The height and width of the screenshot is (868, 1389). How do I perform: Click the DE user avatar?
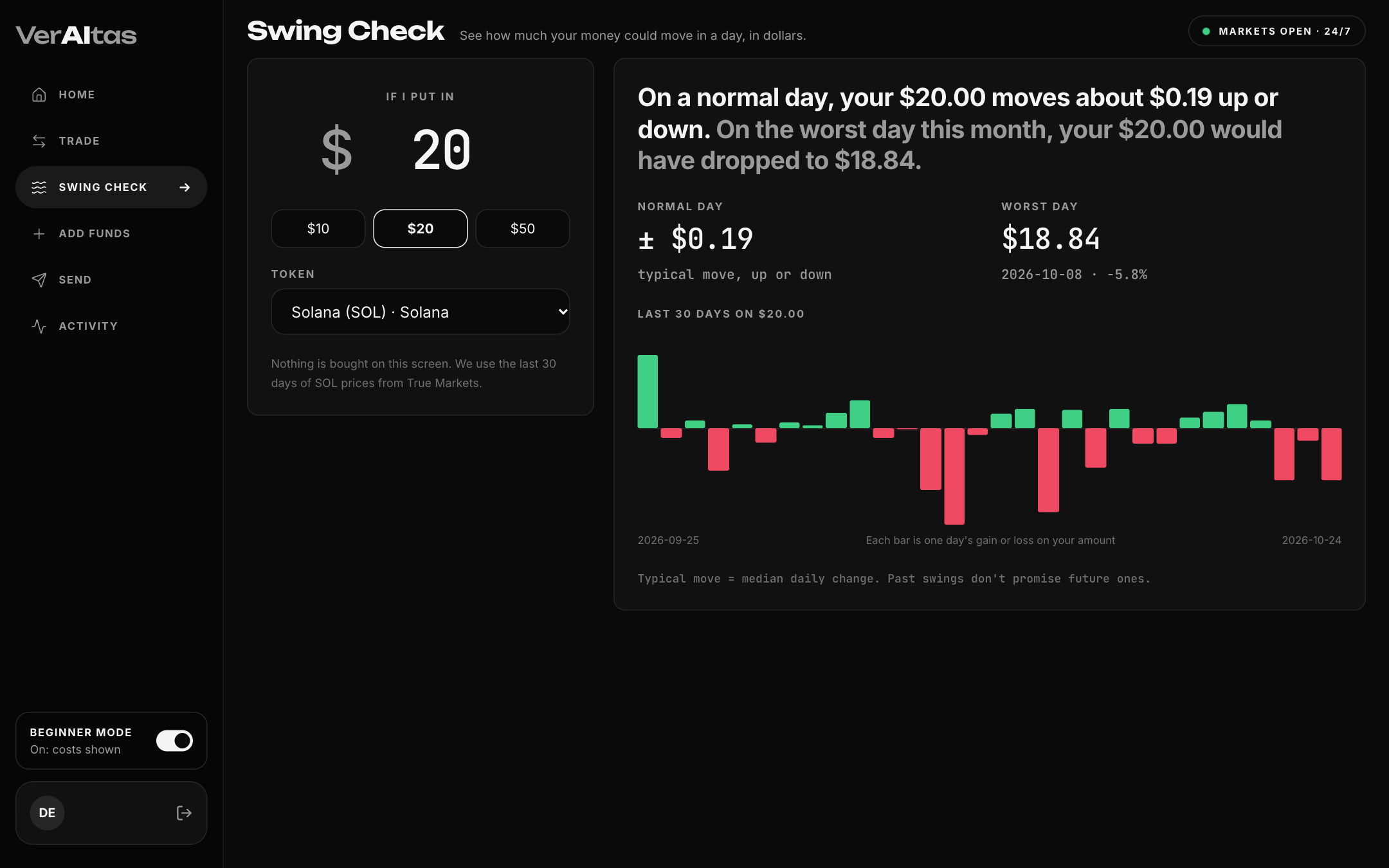[47, 813]
